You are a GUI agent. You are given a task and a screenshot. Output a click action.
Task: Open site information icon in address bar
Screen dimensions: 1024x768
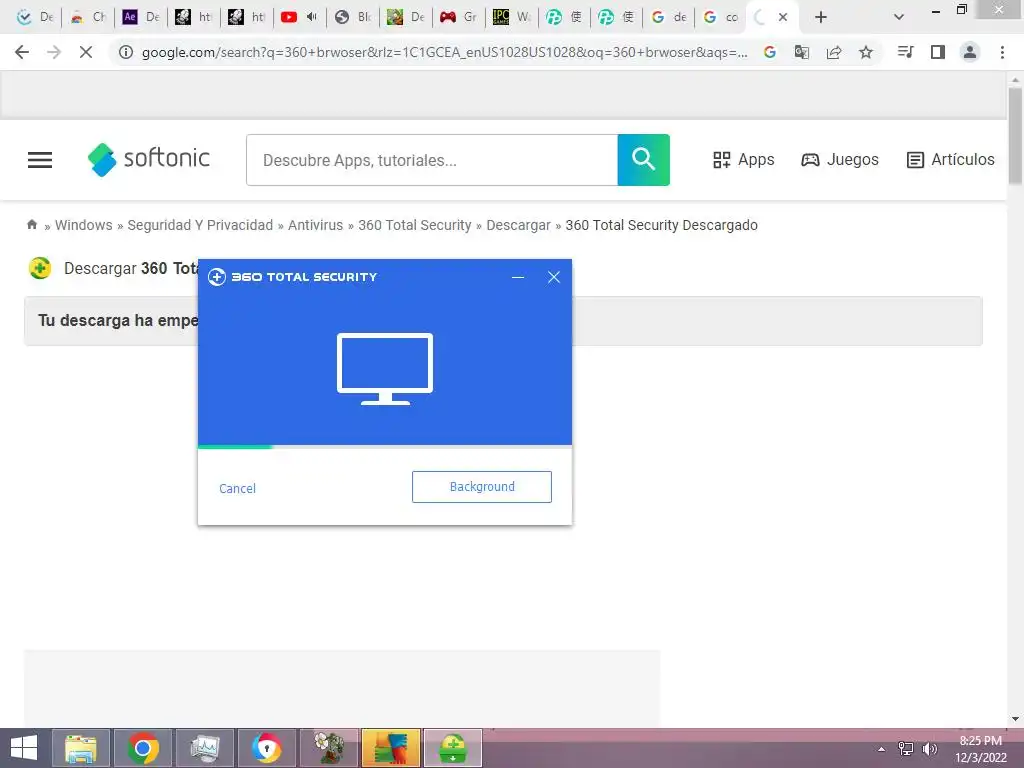pos(125,52)
